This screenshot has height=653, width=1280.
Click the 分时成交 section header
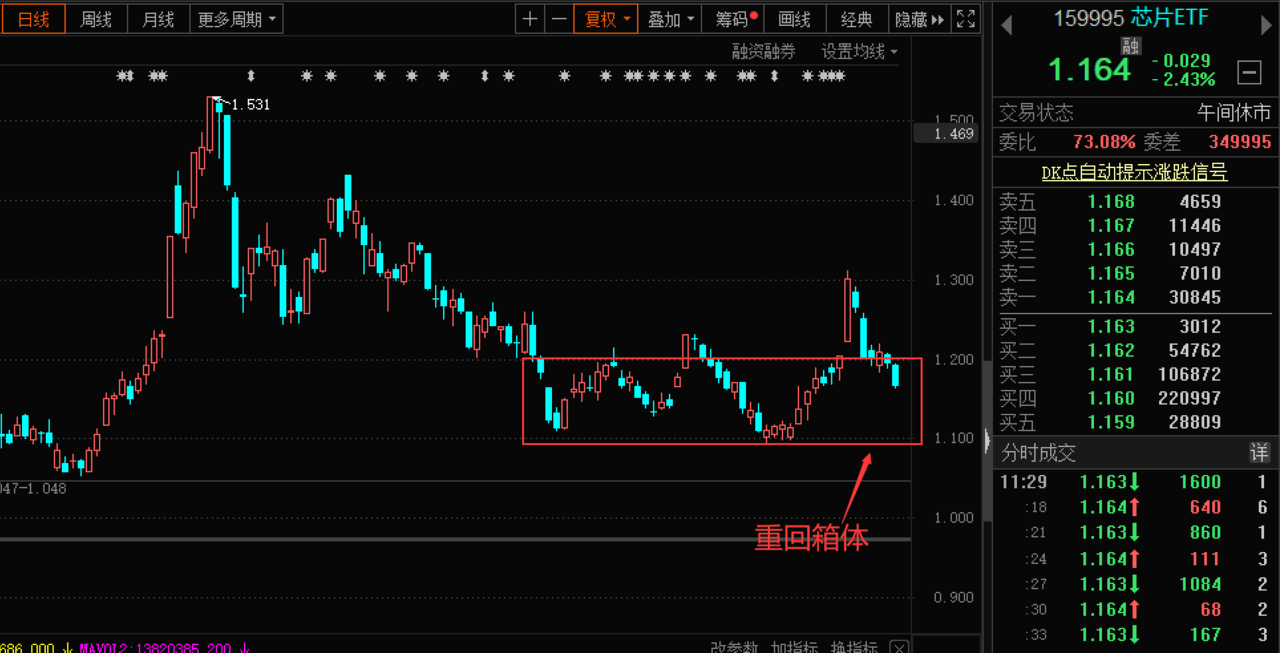(1038, 453)
